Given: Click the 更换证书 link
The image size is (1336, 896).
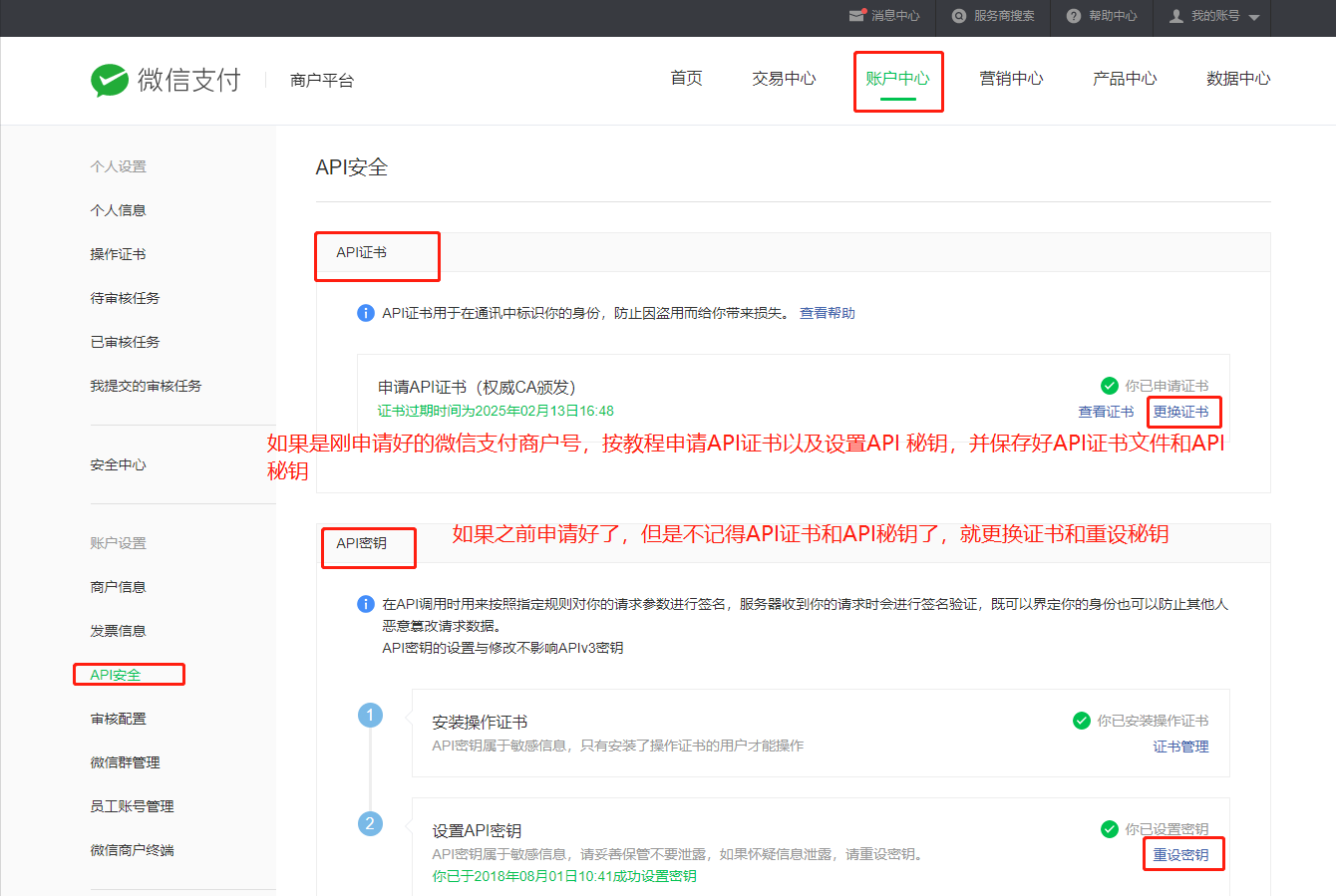Looking at the screenshot, I should (1180, 412).
